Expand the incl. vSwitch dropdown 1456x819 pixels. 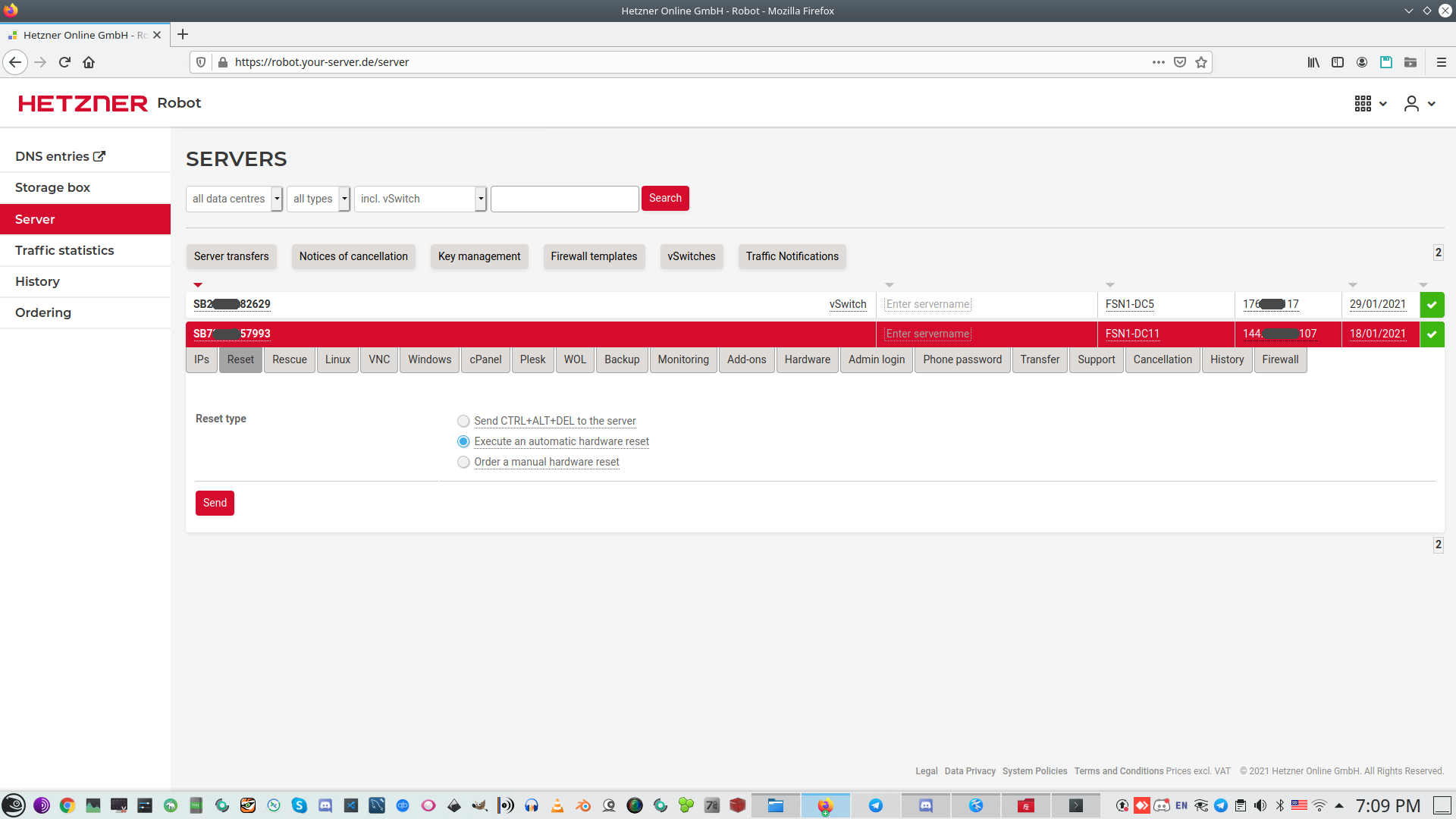pos(420,199)
